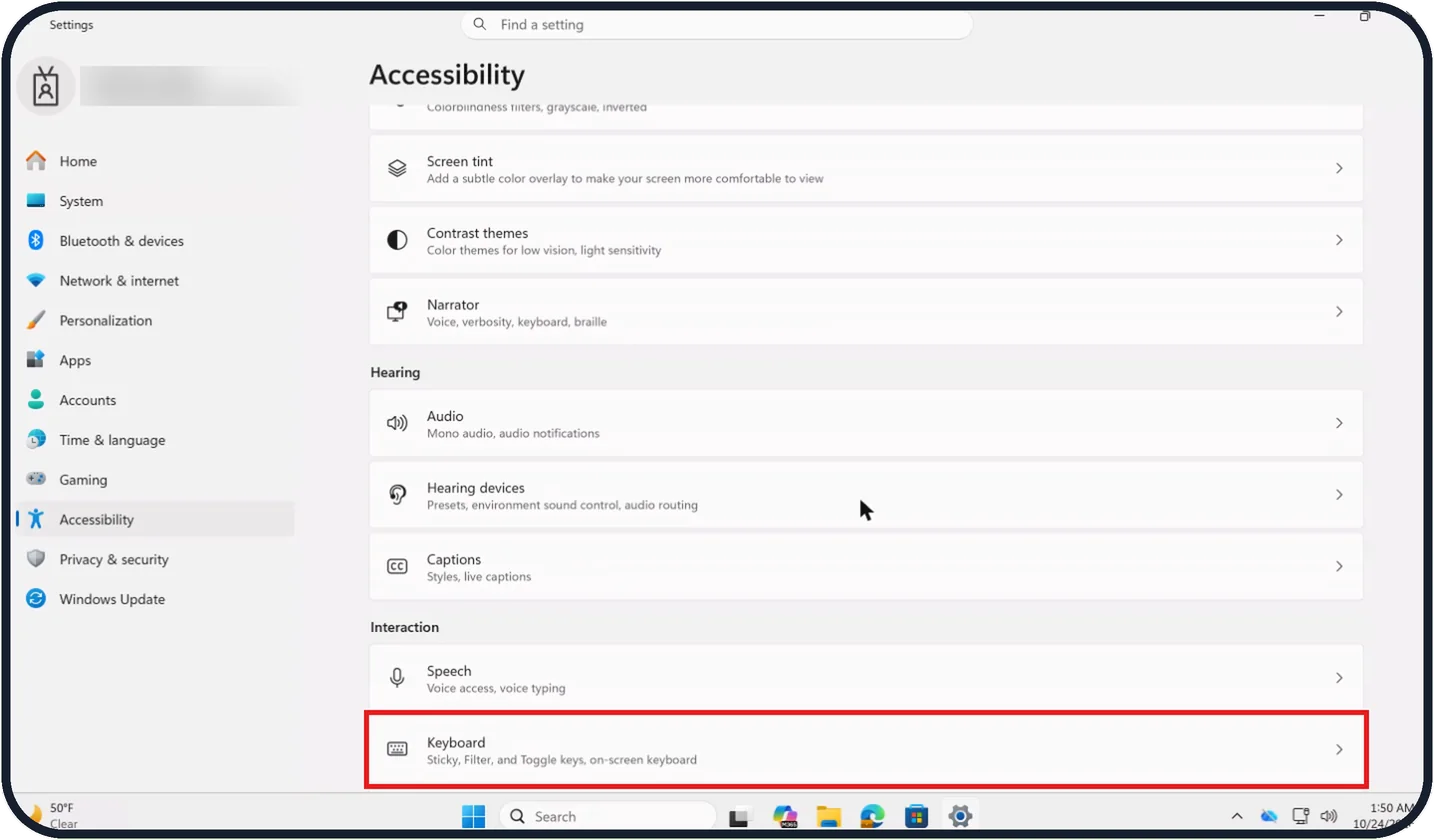Screen dimensions: 1434x840
Task: Click the Speech microphone icon
Action: point(397,678)
